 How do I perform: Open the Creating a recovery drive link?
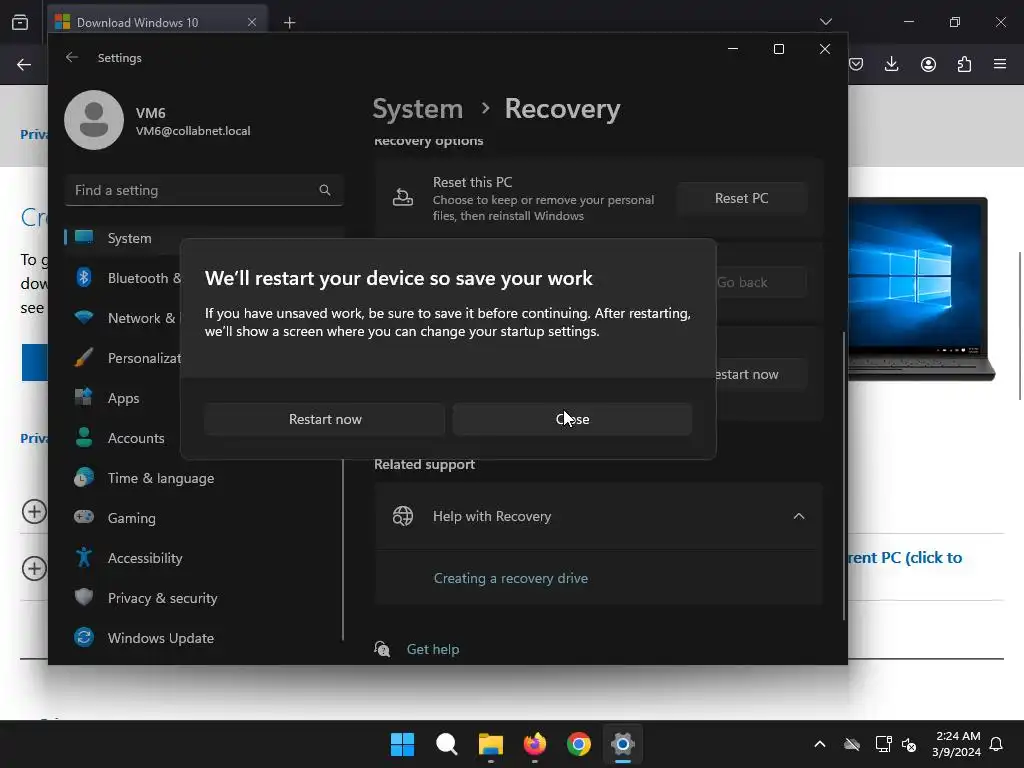(x=511, y=578)
